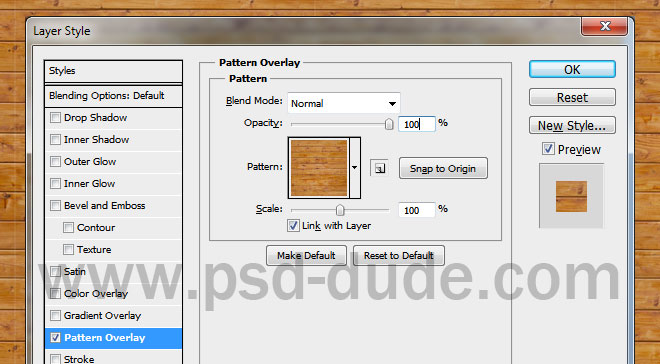Enable the Drop Shadow checkbox

(55, 117)
